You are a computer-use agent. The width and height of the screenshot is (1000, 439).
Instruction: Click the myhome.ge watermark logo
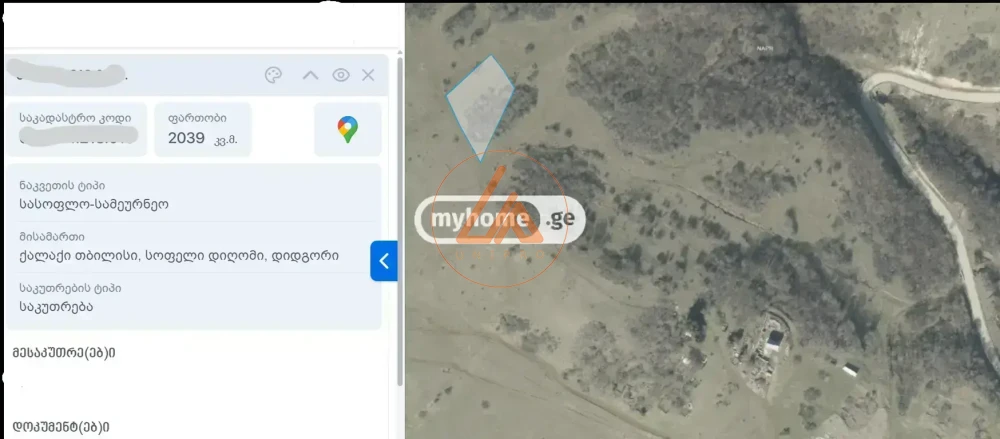[499, 219]
